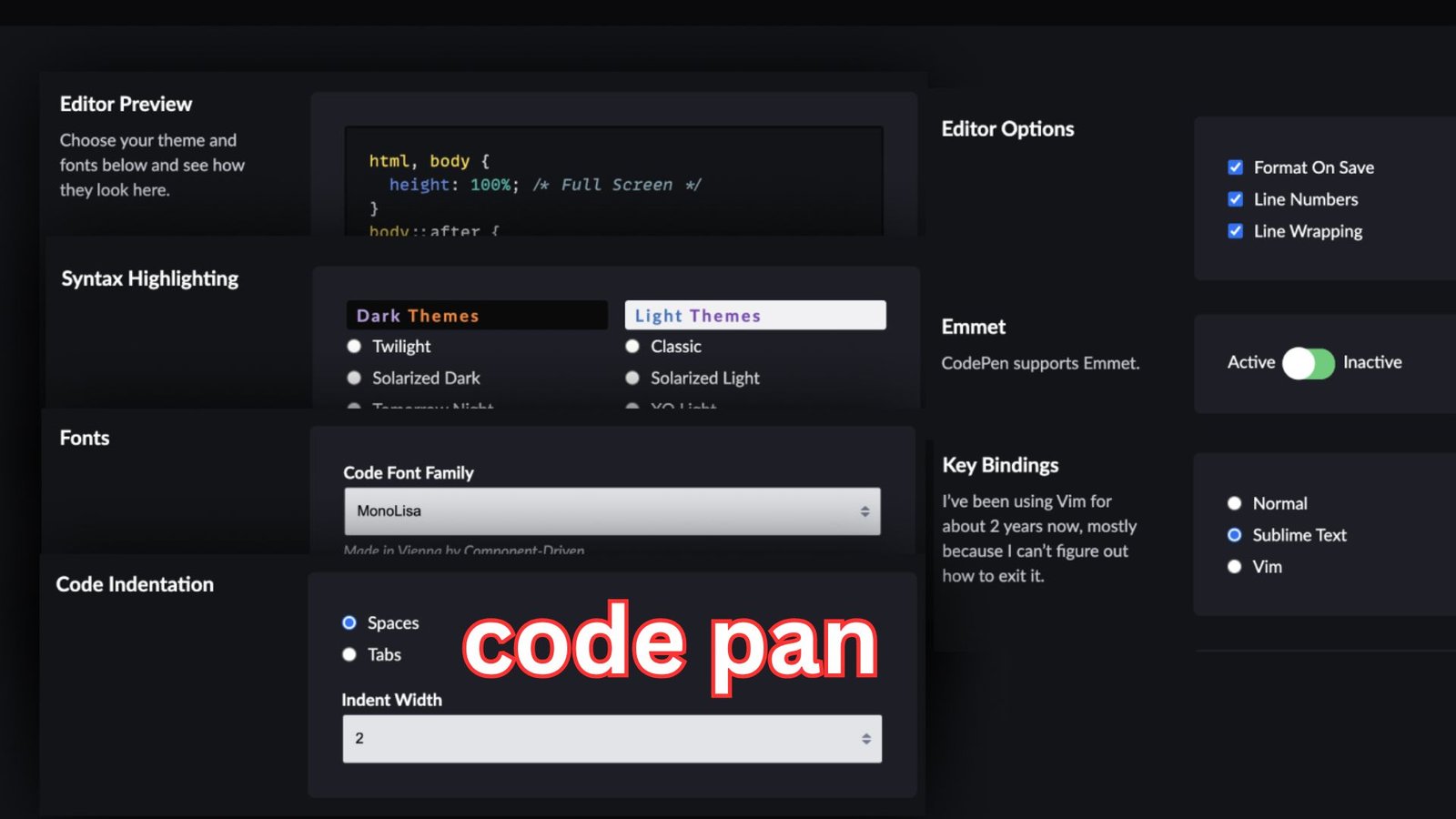Select Normal key bindings
The width and height of the screenshot is (1456, 819).
pos(1234,503)
